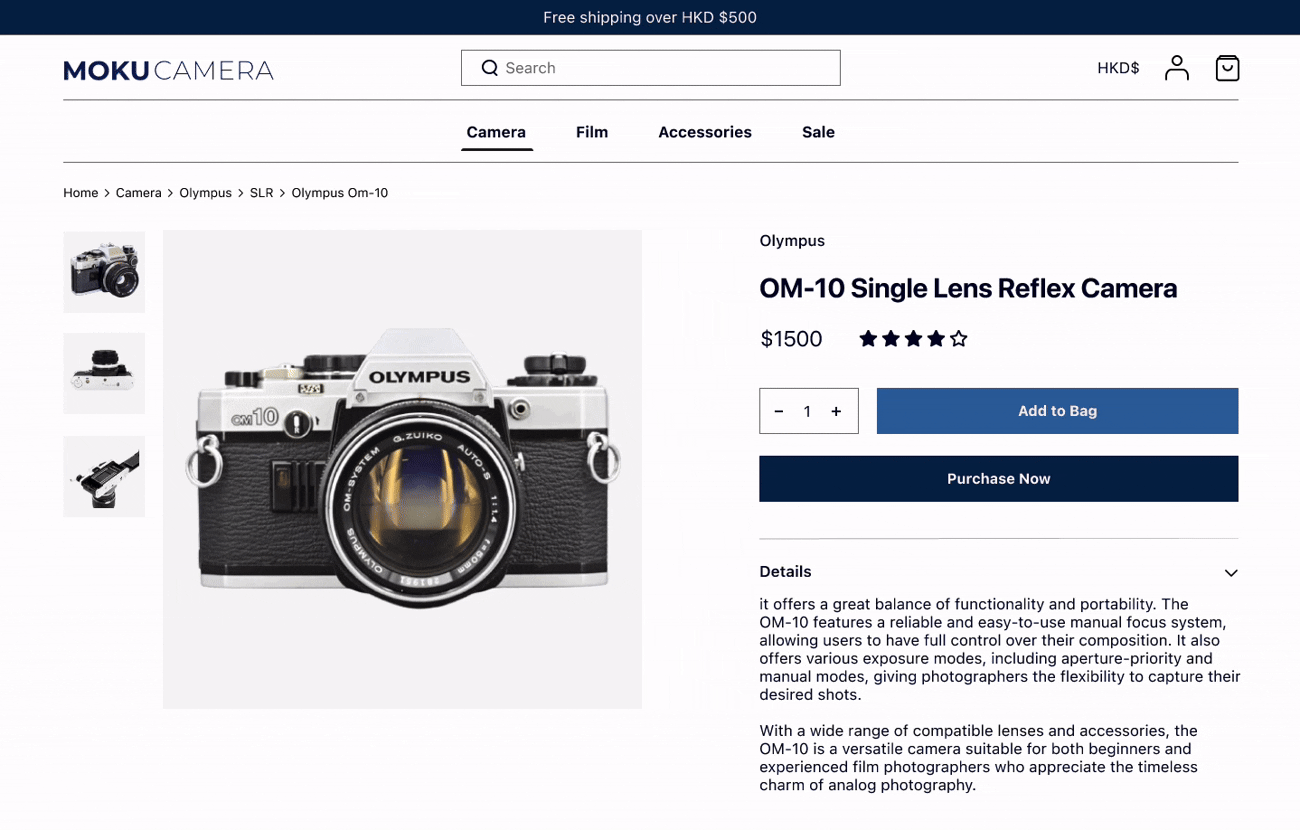Increase quantity with plus icon
This screenshot has height=830, width=1300.
coord(836,411)
